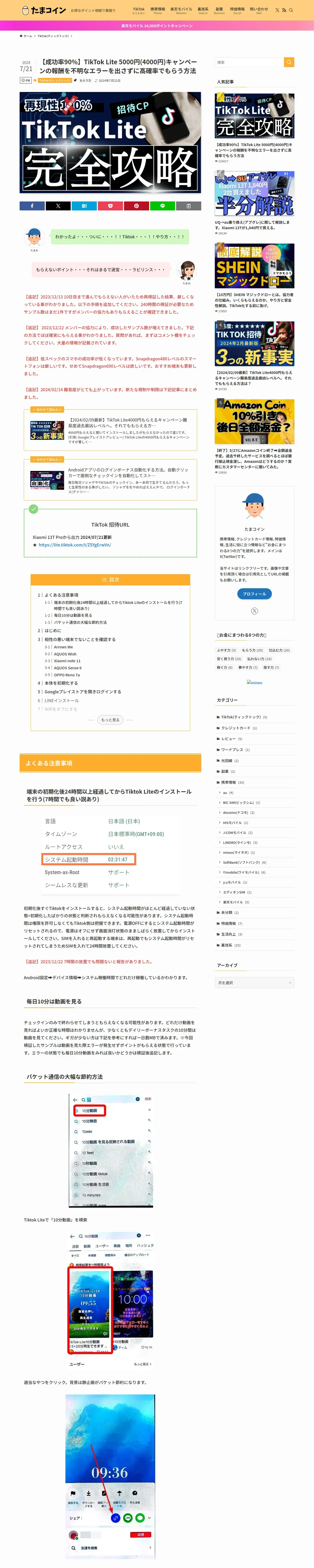Open the TikTok menu in the header
This screenshot has width=314, height=1568.
click(x=138, y=10)
